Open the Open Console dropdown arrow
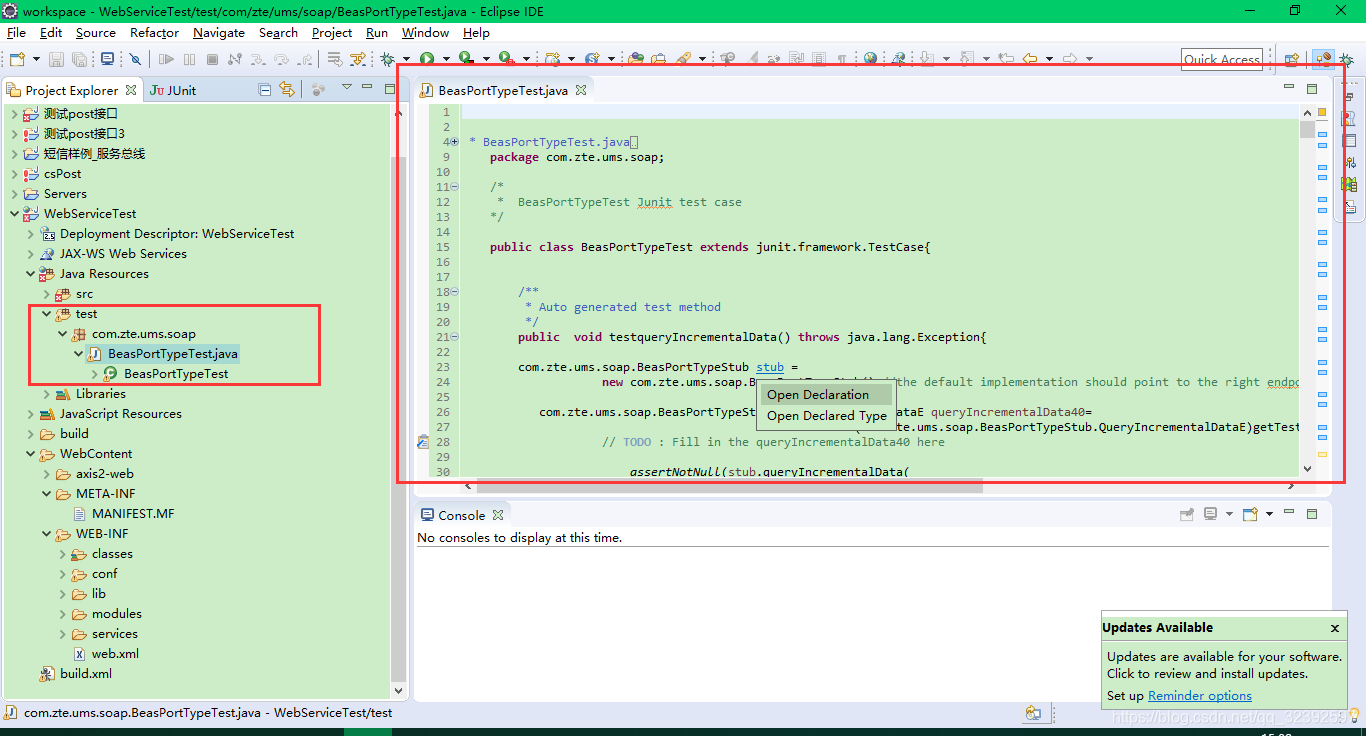This screenshot has width=1366, height=736. coord(1270,514)
